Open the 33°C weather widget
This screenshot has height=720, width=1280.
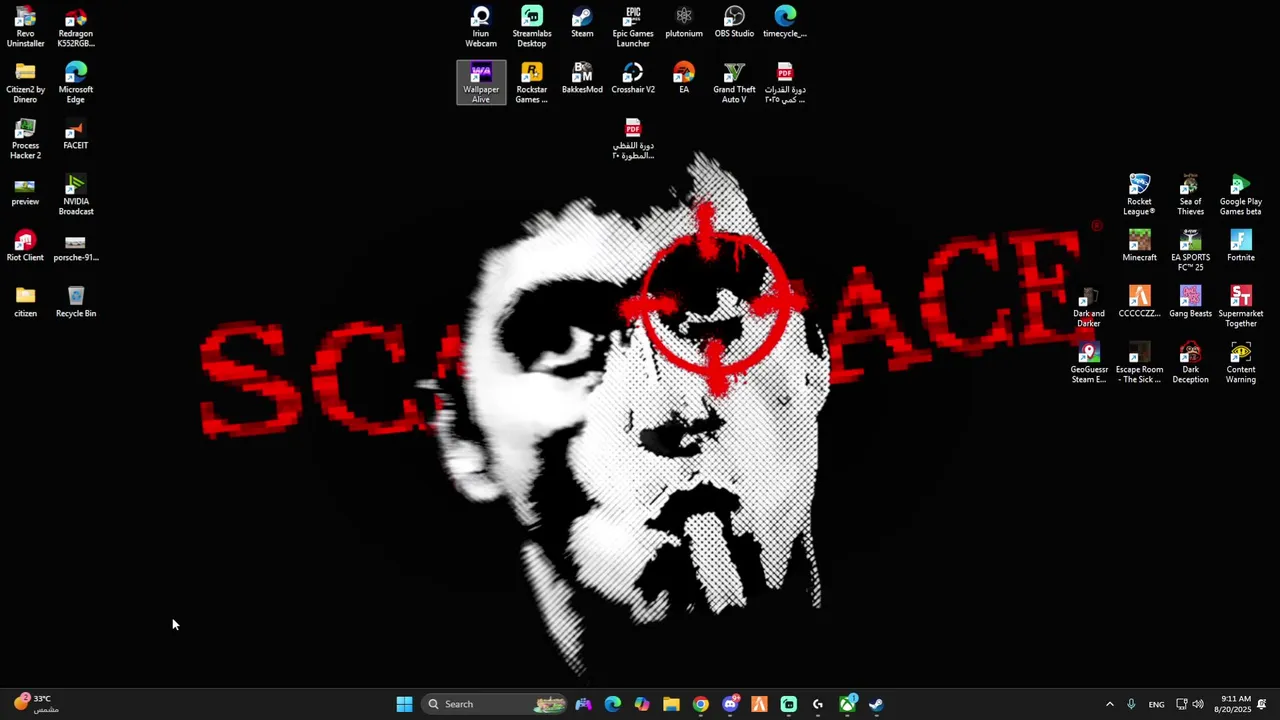click(x=36, y=704)
